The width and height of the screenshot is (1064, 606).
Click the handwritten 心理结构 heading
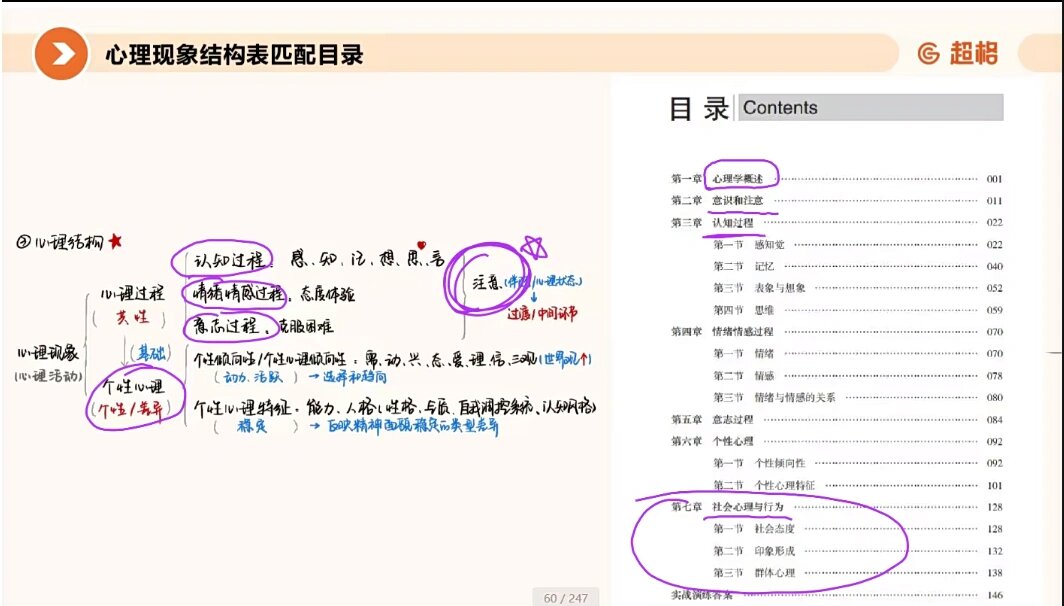tap(69, 242)
